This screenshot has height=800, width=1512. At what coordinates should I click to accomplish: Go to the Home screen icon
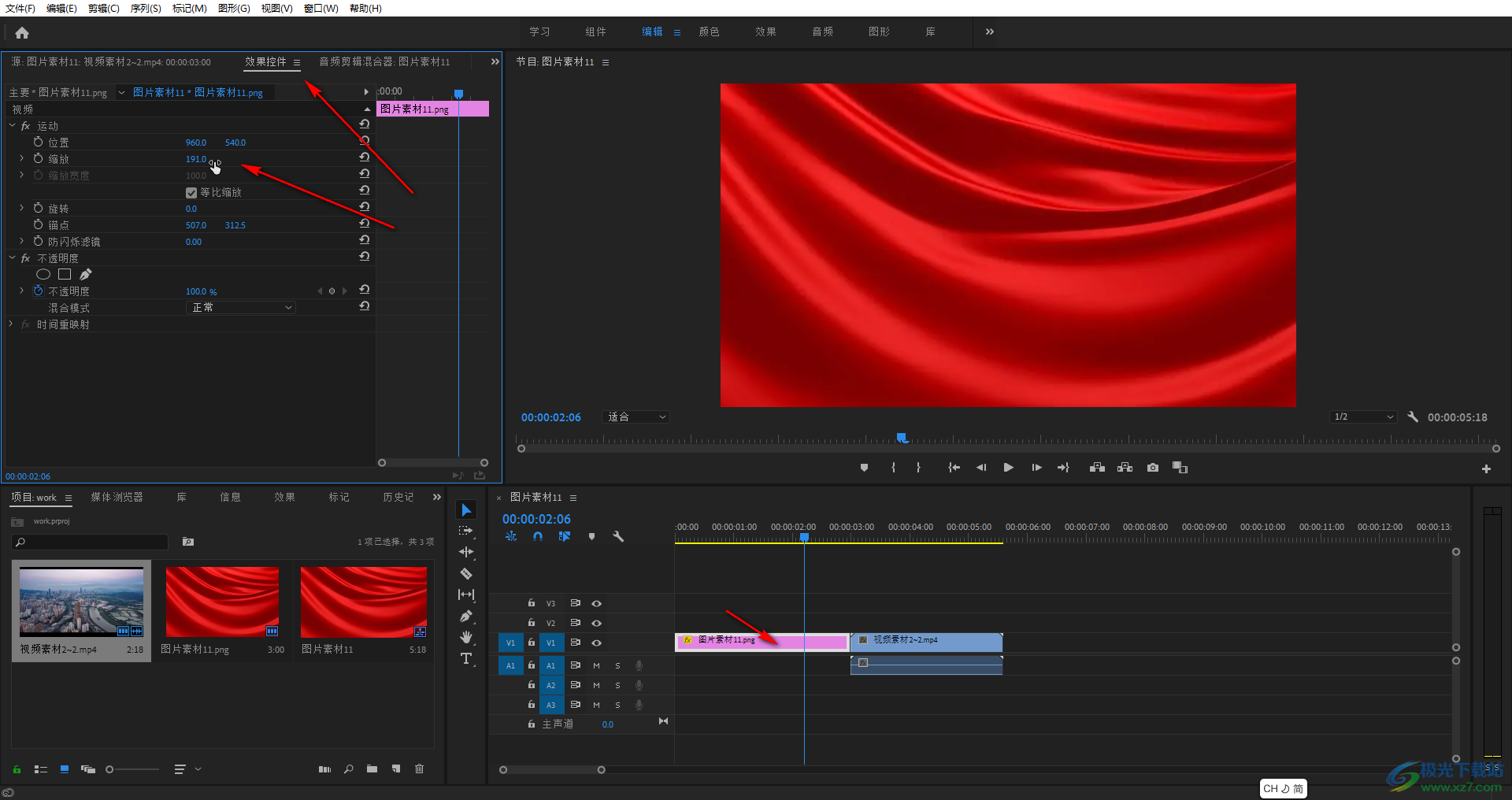22,33
